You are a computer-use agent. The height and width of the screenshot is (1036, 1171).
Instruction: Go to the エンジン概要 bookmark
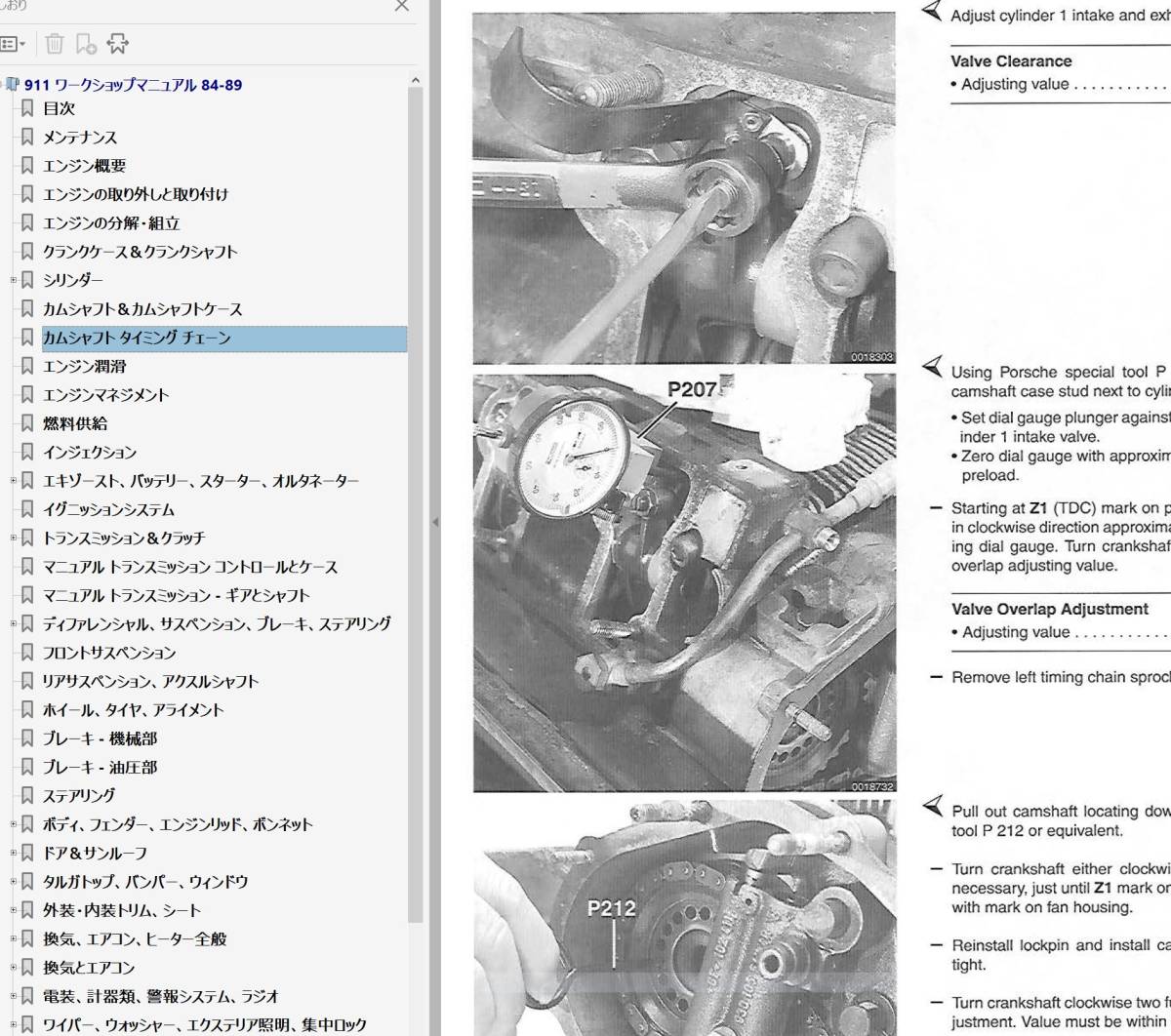coord(84,166)
